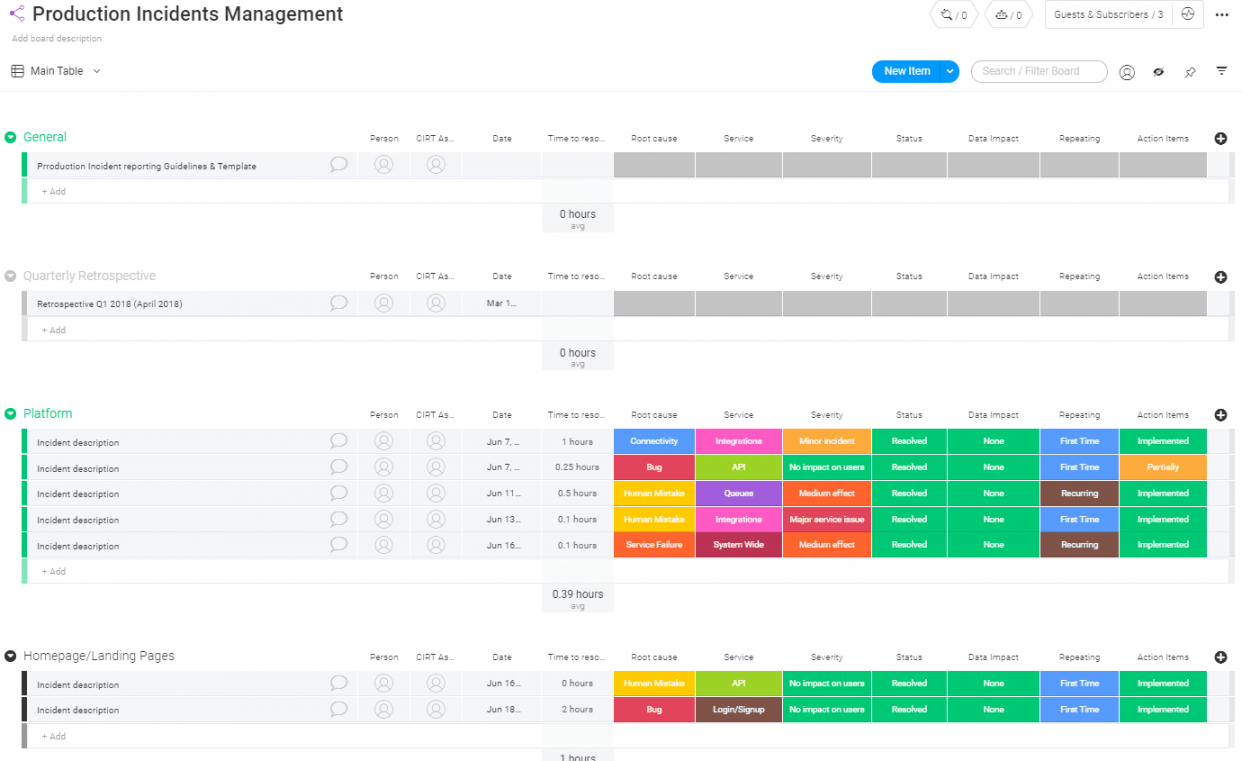The image size is (1242, 761).
Task: Click the pin columns icon
Action: 1190,72
